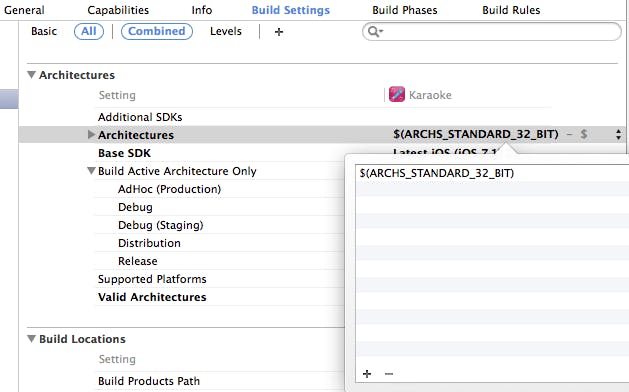Select the Supported Platforms setting
The image size is (629, 392).
[152, 279]
